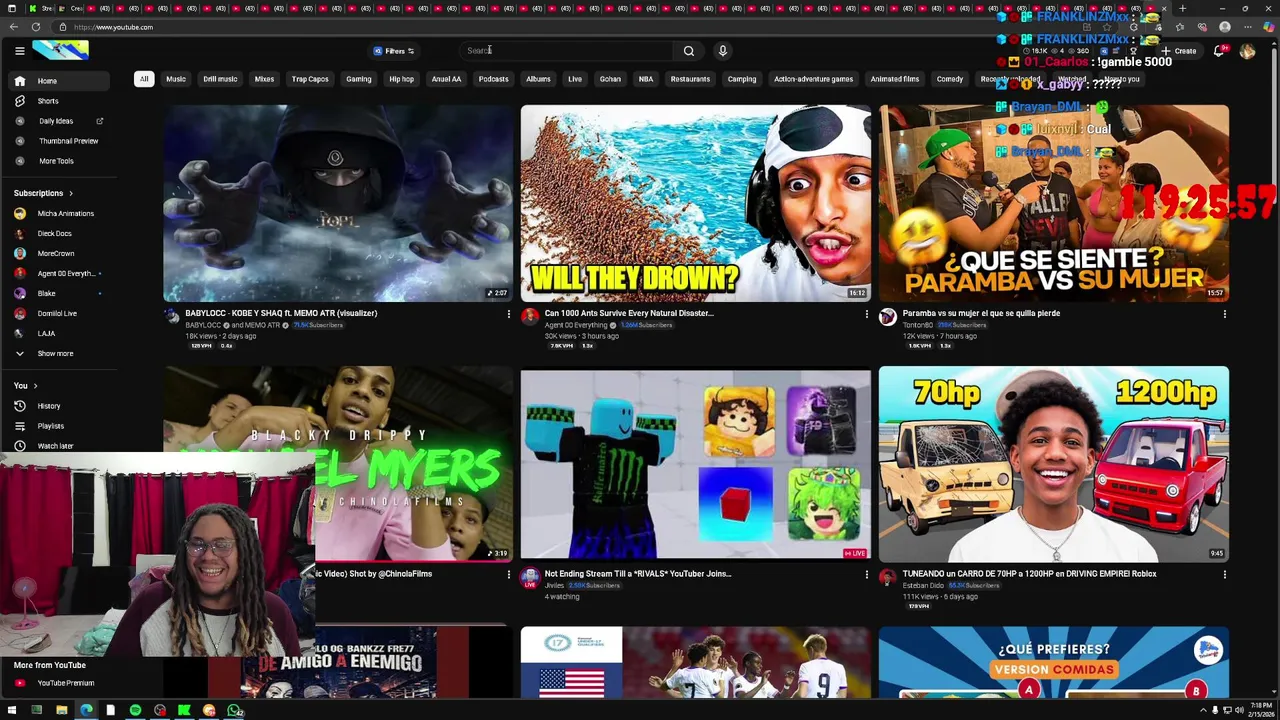This screenshot has width=1280, height=720.
Task: Select the Drill music chip
Action: [x=220, y=79]
